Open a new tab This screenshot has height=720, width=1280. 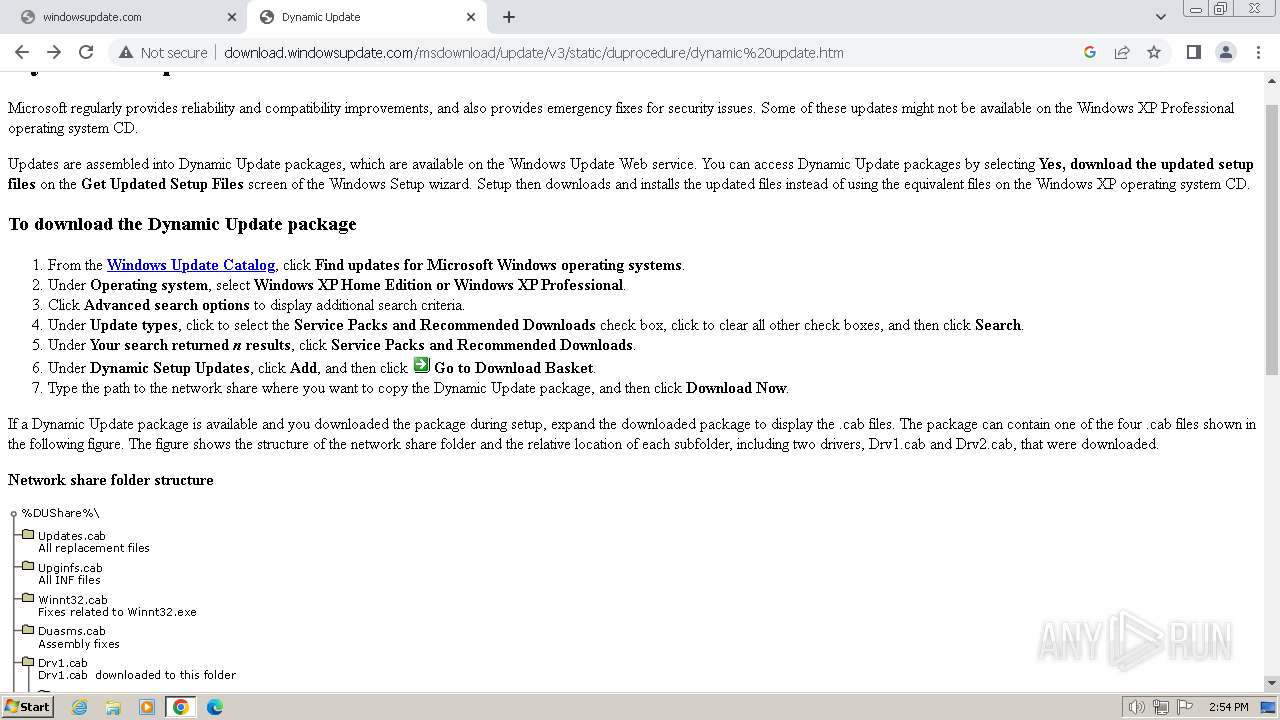(x=509, y=17)
